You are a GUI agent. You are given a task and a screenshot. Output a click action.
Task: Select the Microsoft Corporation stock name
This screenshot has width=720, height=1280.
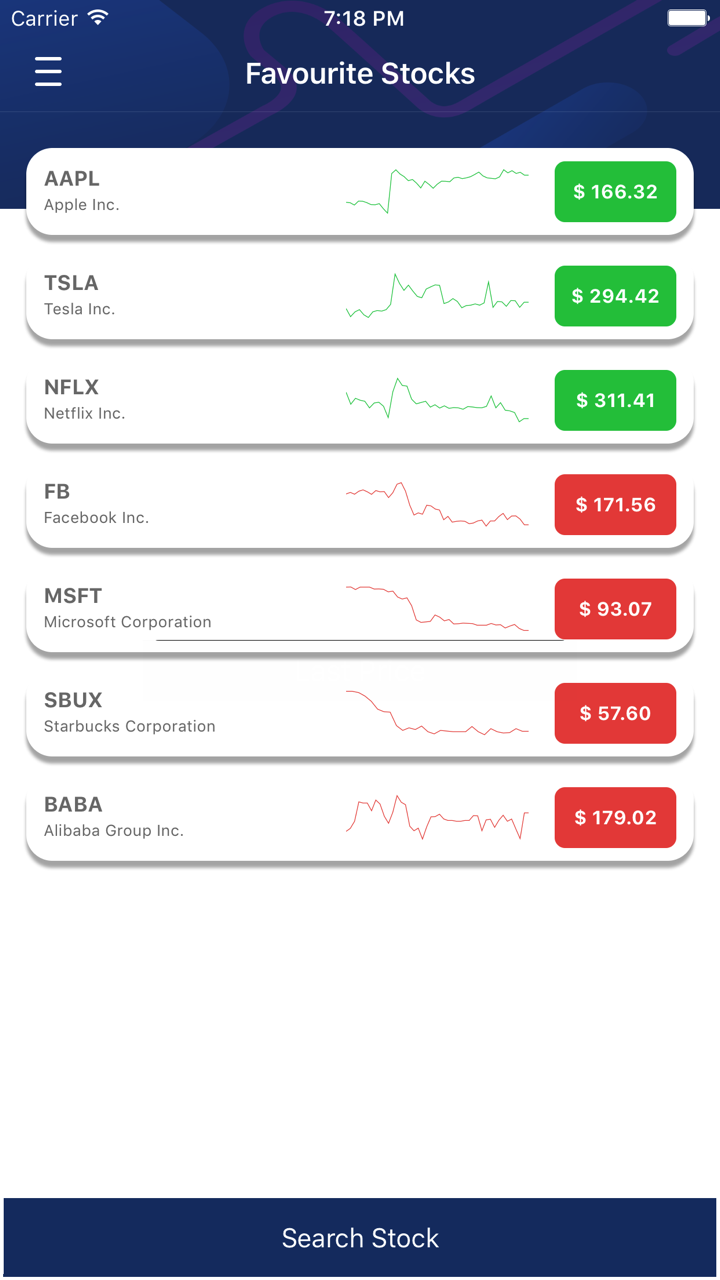(x=128, y=622)
